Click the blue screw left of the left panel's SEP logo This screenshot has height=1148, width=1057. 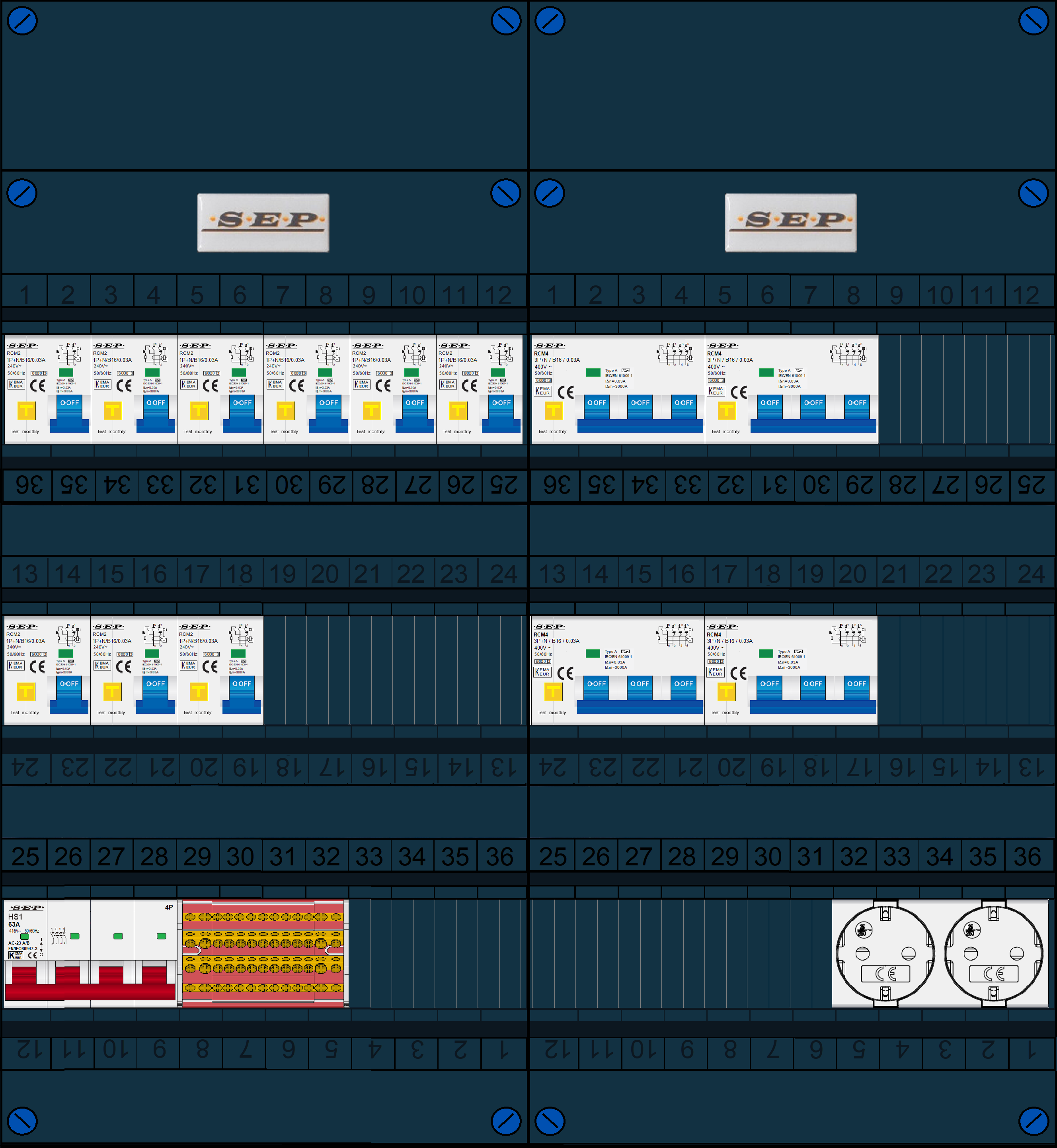tap(22, 193)
